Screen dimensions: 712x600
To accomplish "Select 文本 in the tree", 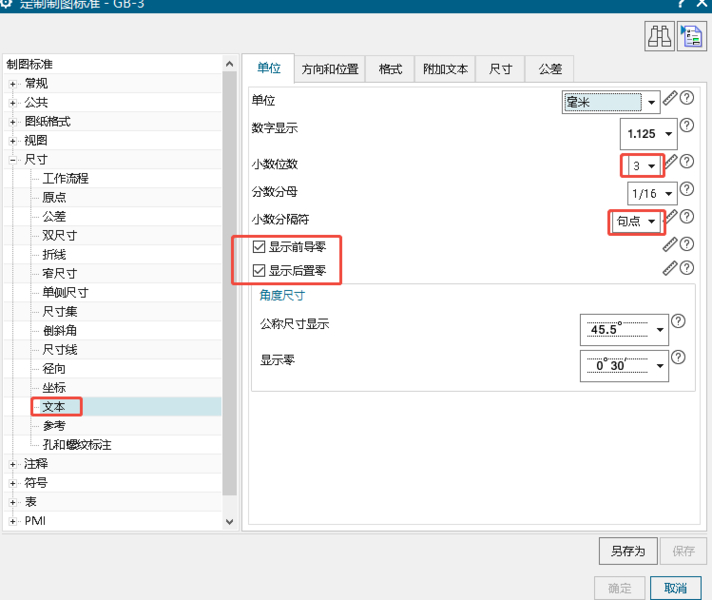I will point(54,407).
